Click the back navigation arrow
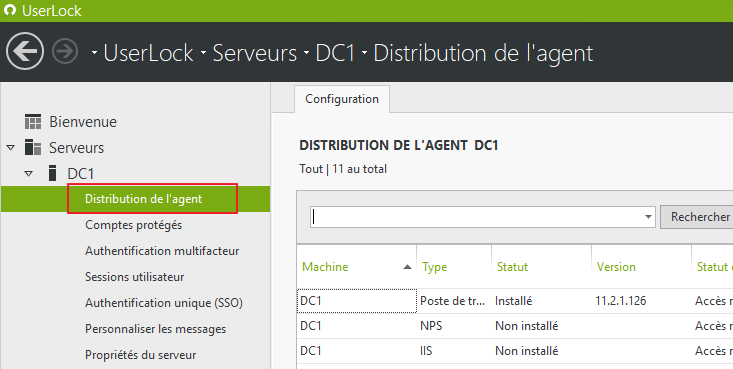The image size is (733, 369). point(25,51)
